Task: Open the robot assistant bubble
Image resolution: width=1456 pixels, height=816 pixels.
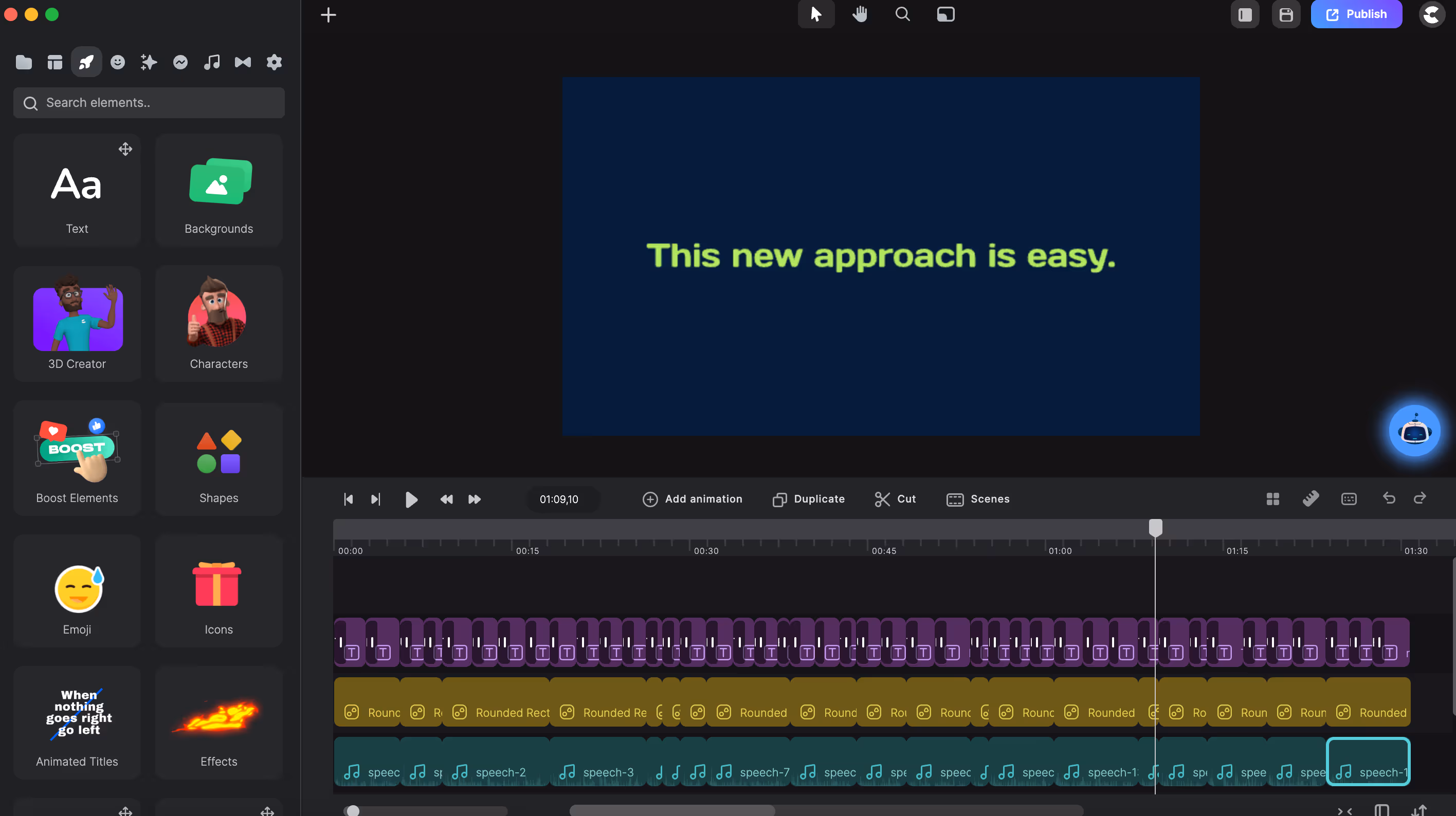Action: (1414, 431)
